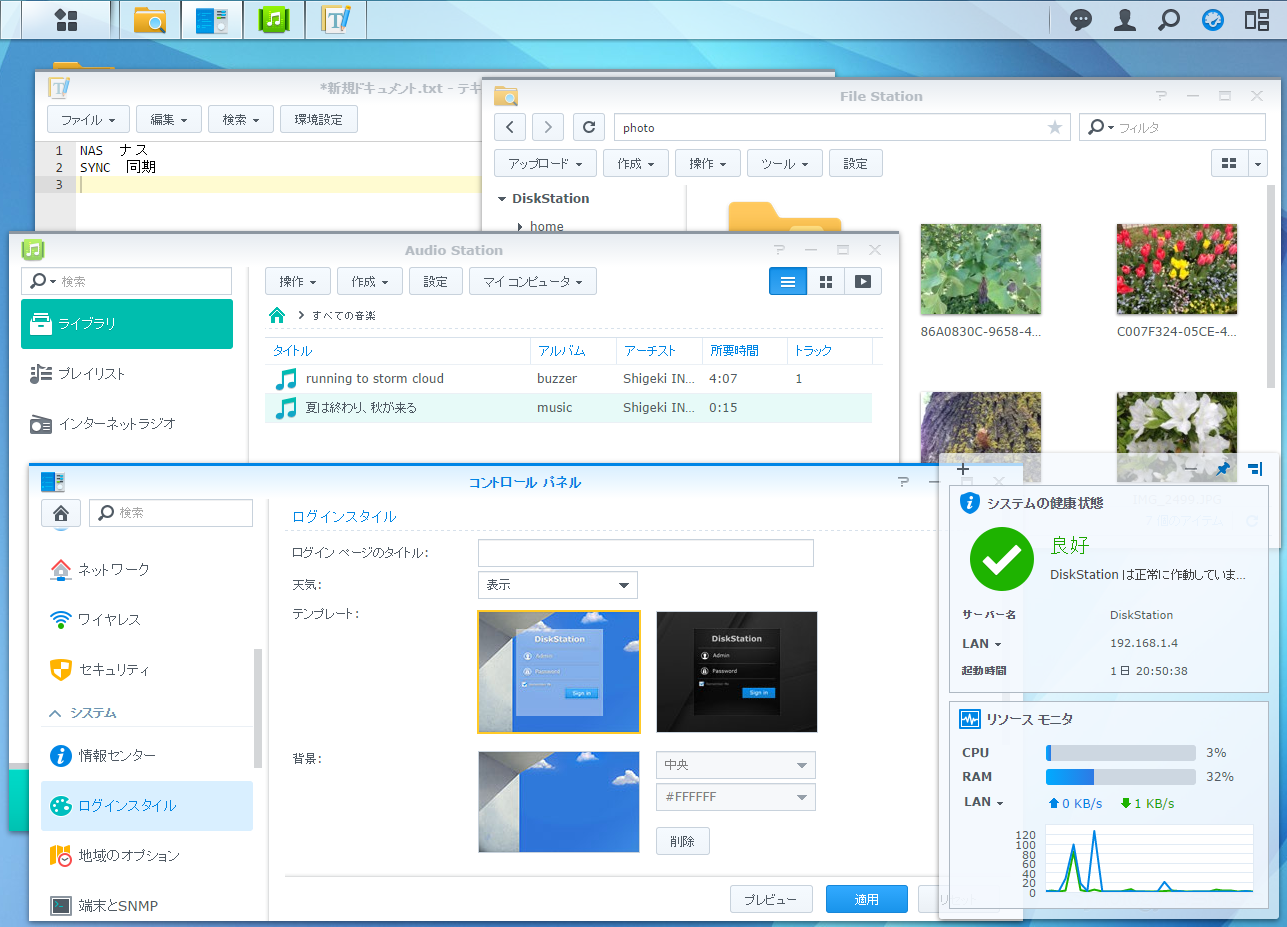The image size is (1287, 927).
Task: Open the user account options icon
Action: pyautogui.click(x=1125, y=20)
